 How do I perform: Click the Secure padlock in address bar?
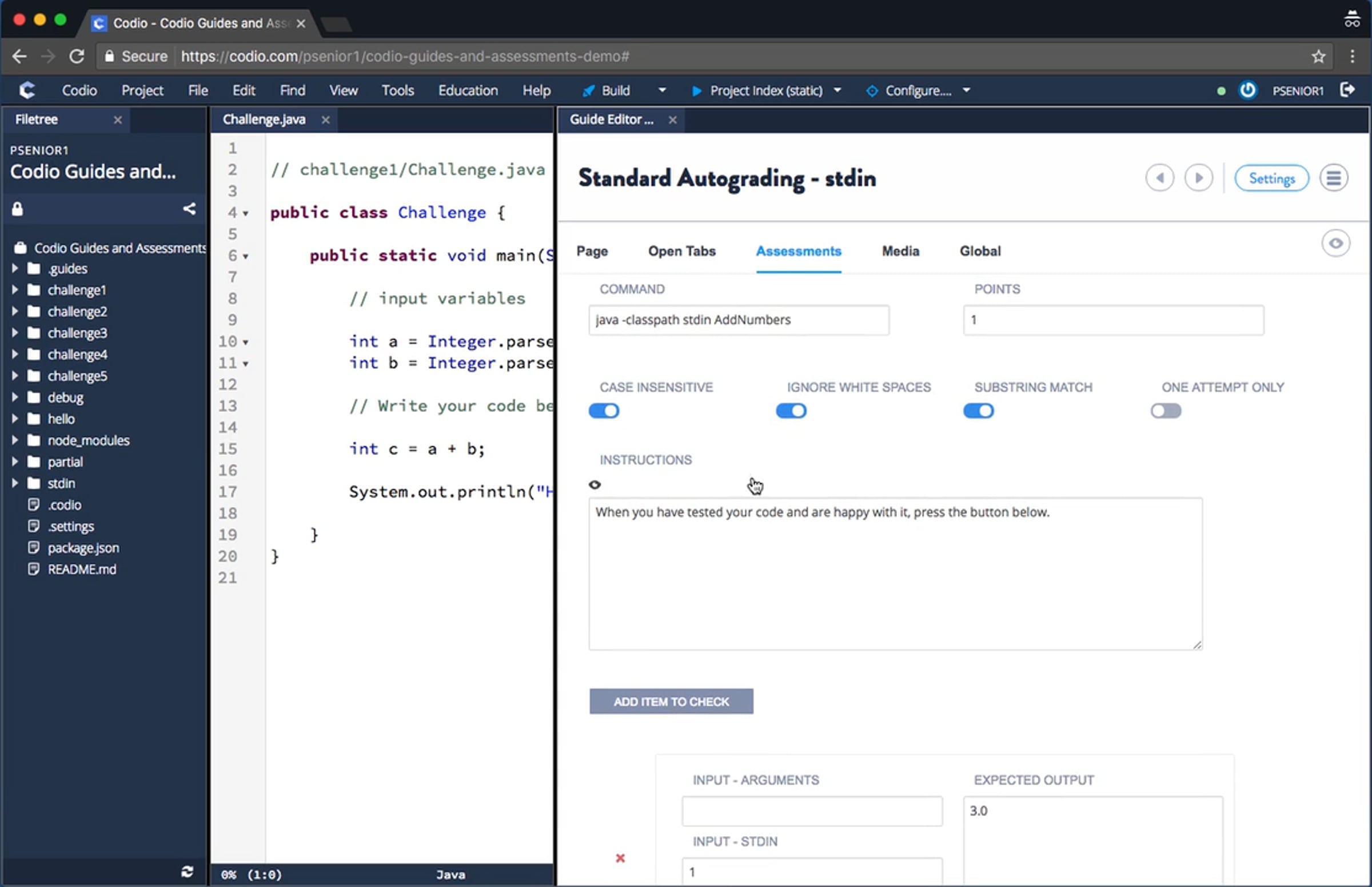coord(109,56)
